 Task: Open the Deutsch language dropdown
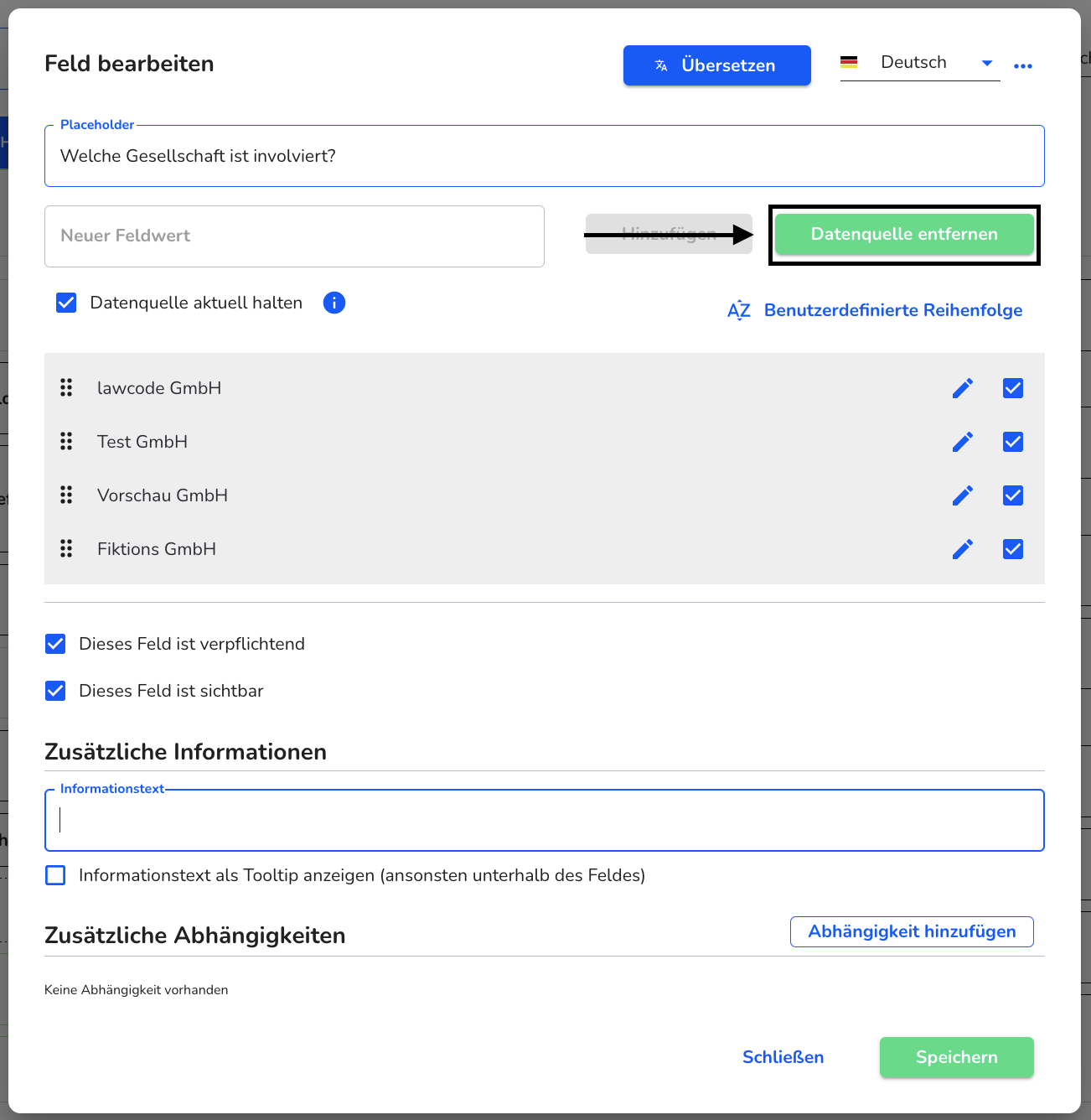[920, 63]
